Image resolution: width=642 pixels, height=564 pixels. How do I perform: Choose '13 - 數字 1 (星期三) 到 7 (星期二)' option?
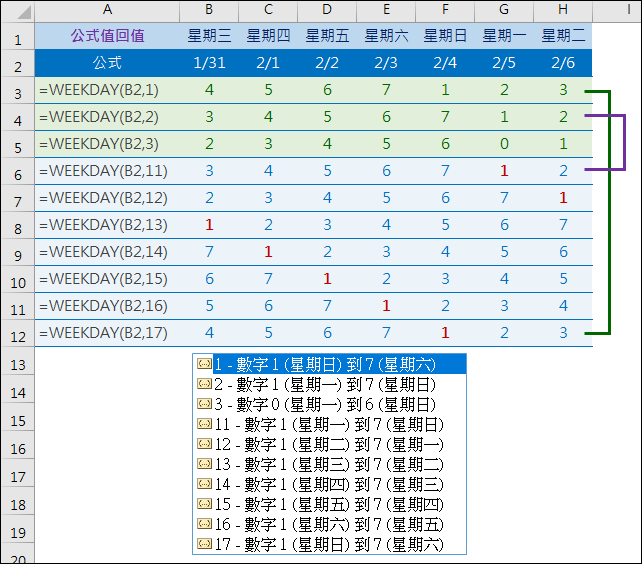[x=330, y=464]
